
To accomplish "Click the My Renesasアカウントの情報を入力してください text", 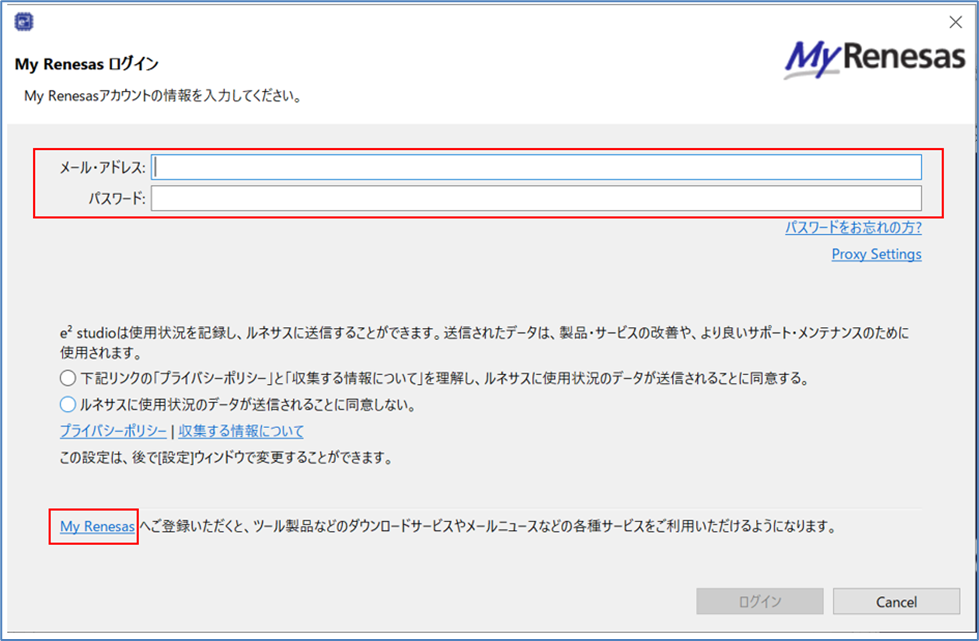I will (x=163, y=96).
